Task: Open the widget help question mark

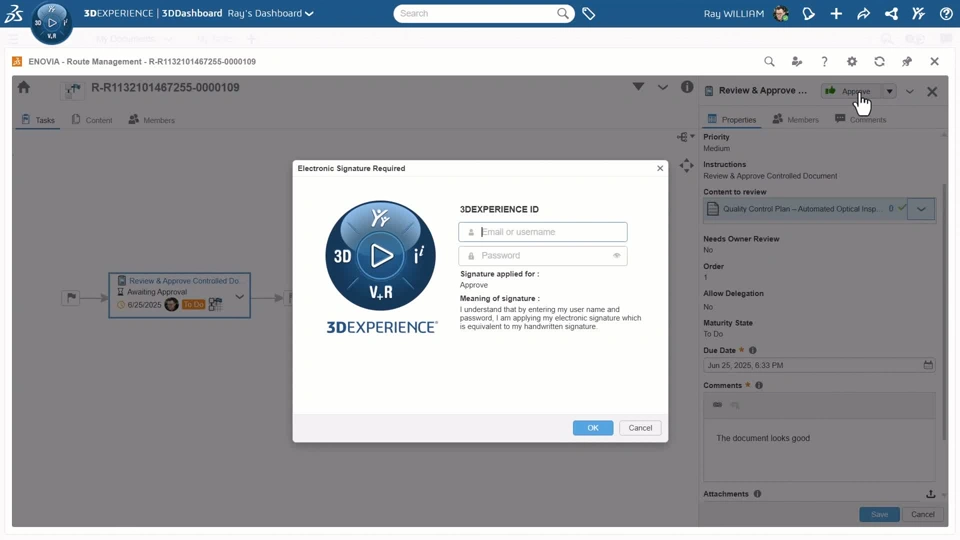Action: pyautogui.click(x=824, y=61)
